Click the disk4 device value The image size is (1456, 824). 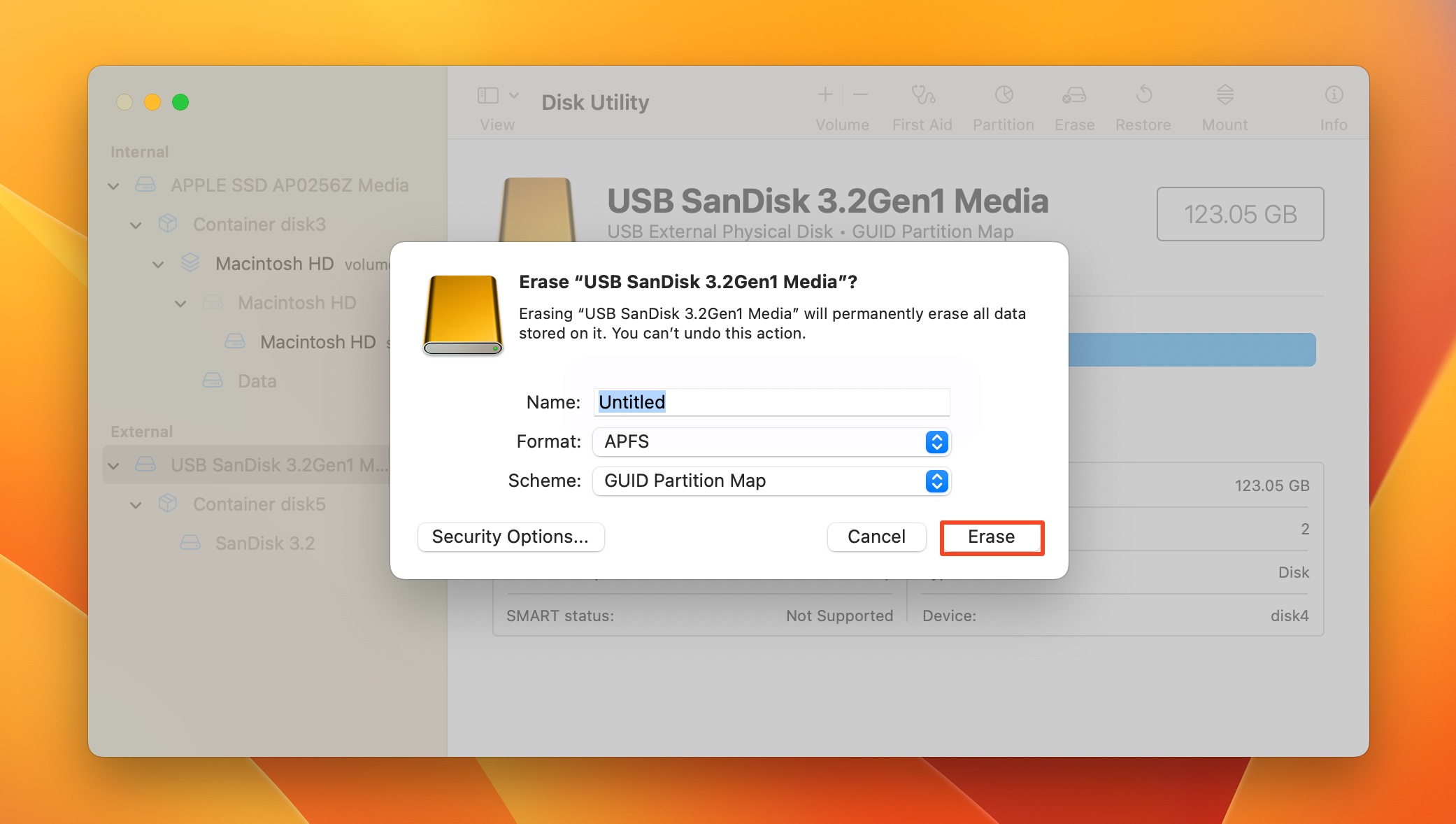pos(1290,616)
